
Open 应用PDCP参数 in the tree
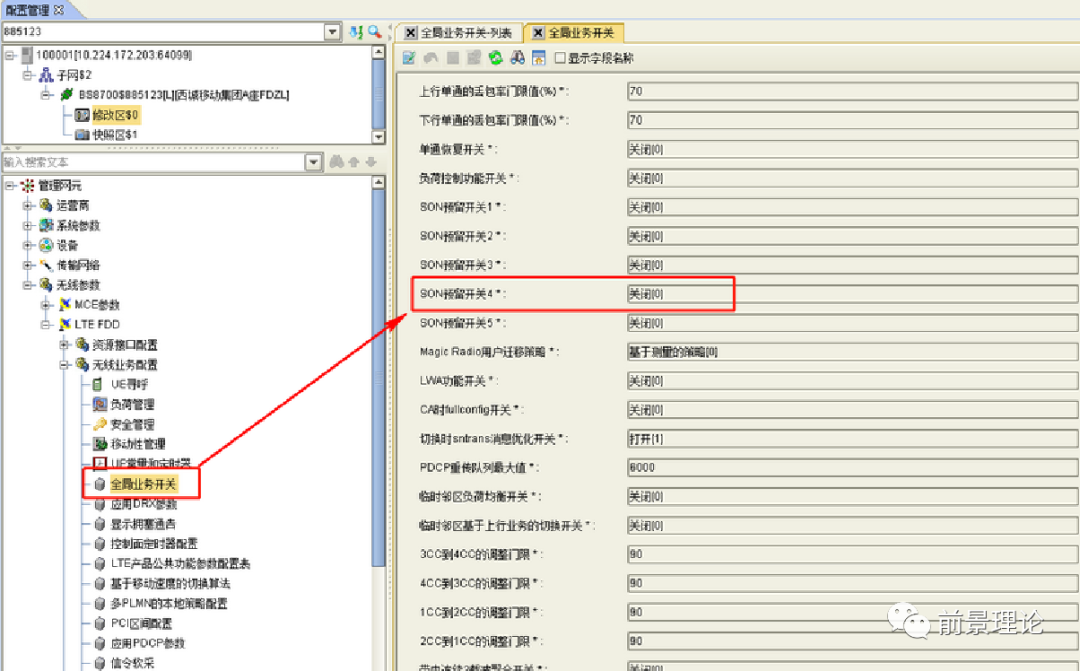click(x=146, y=643)
